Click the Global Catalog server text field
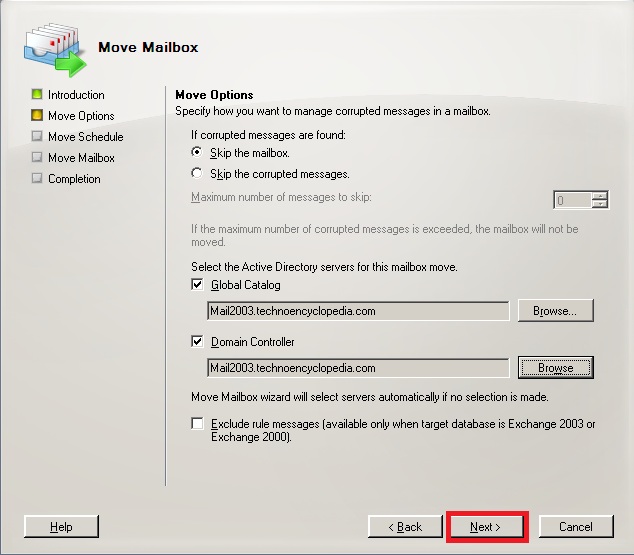Image resolution: width=634 pixels, height=555 pixels. 358,311
